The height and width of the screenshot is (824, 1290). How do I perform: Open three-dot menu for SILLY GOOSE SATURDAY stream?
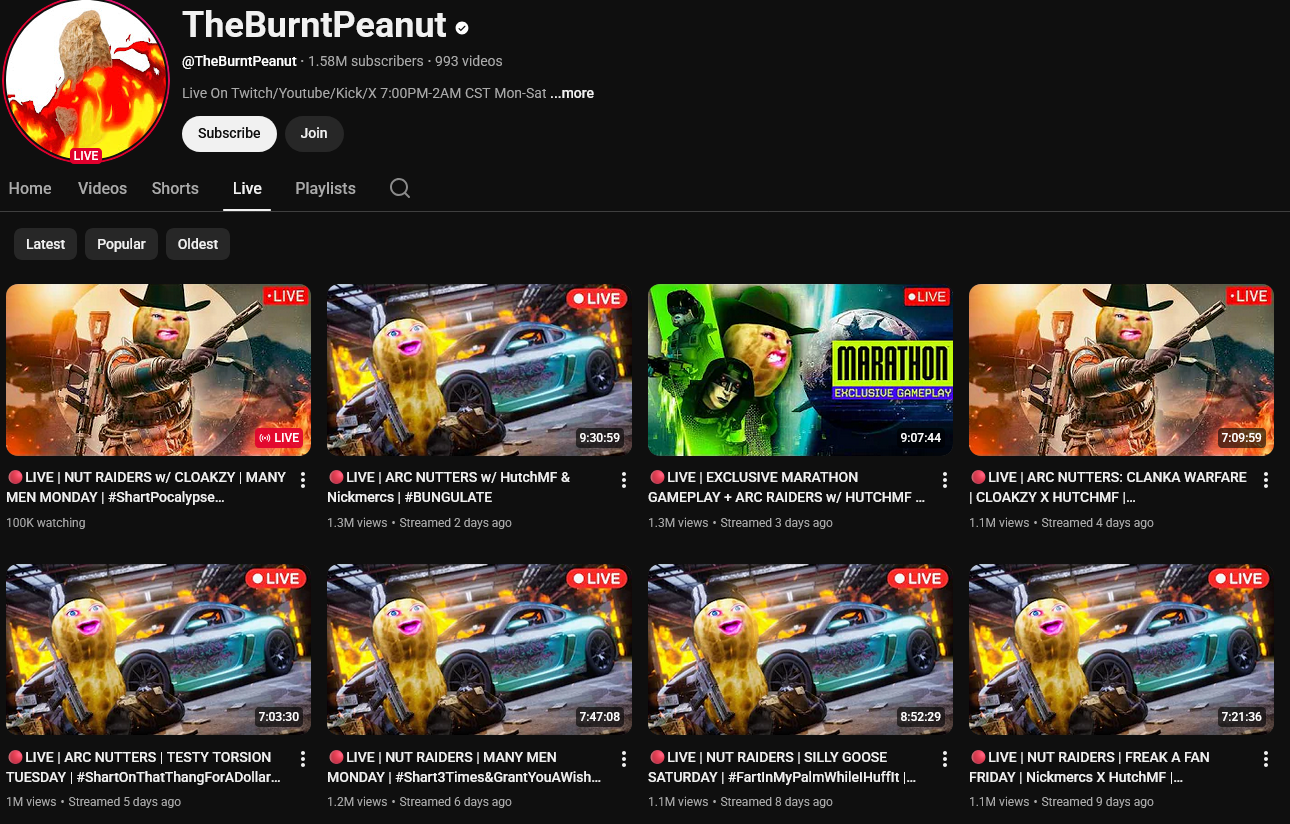coord(945,760)
